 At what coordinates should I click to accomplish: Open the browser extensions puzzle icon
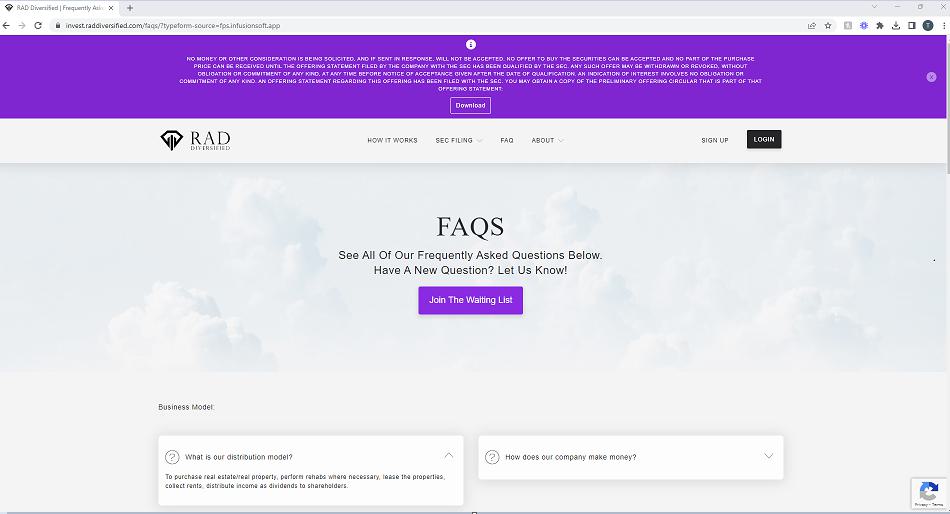(880, 25)
